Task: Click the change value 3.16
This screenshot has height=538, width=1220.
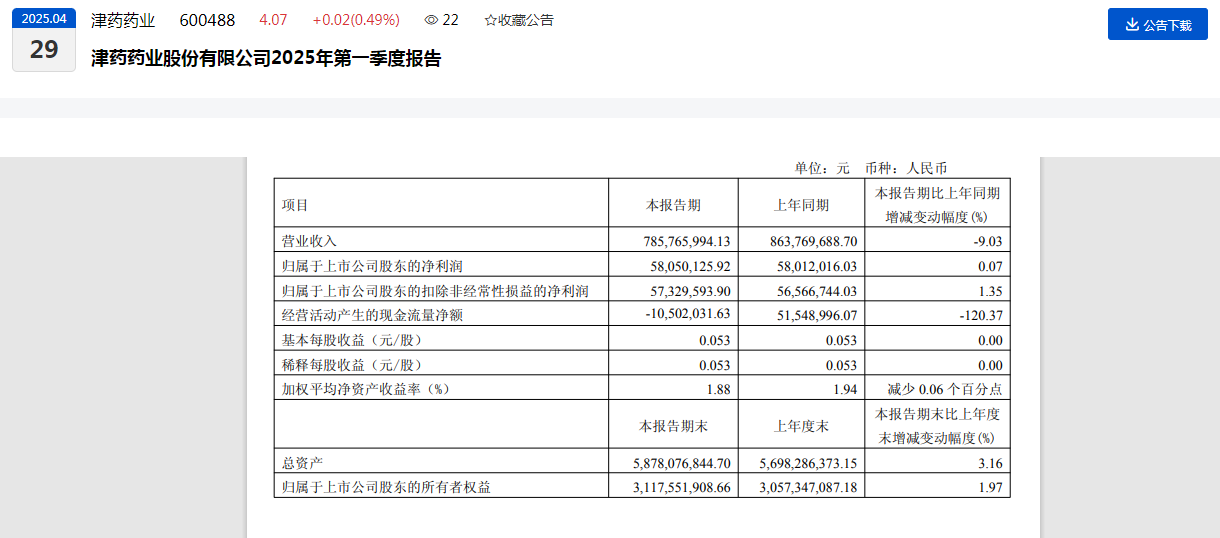Action: click(991, 463)
